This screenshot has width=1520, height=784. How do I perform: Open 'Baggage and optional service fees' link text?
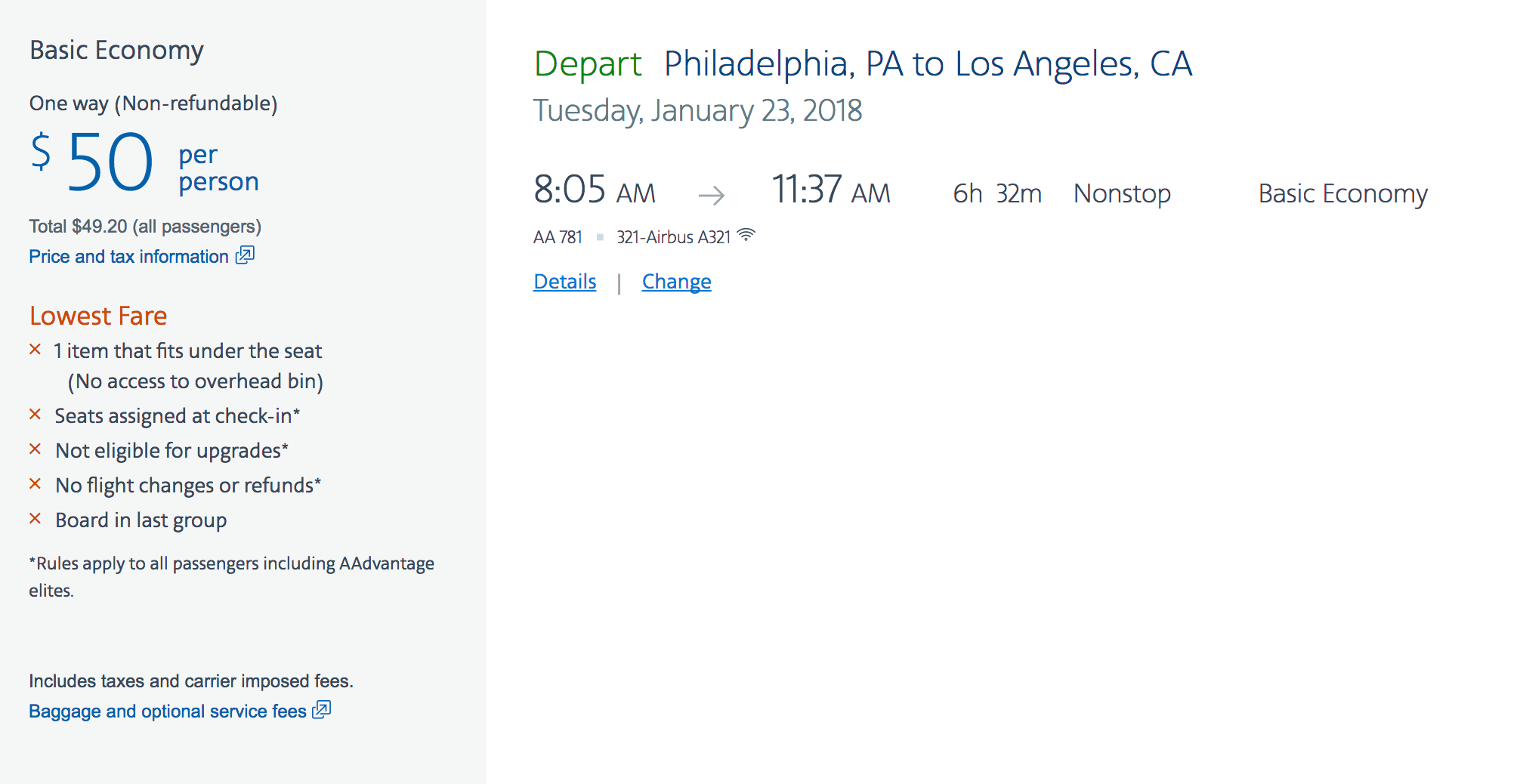(167, 711)
